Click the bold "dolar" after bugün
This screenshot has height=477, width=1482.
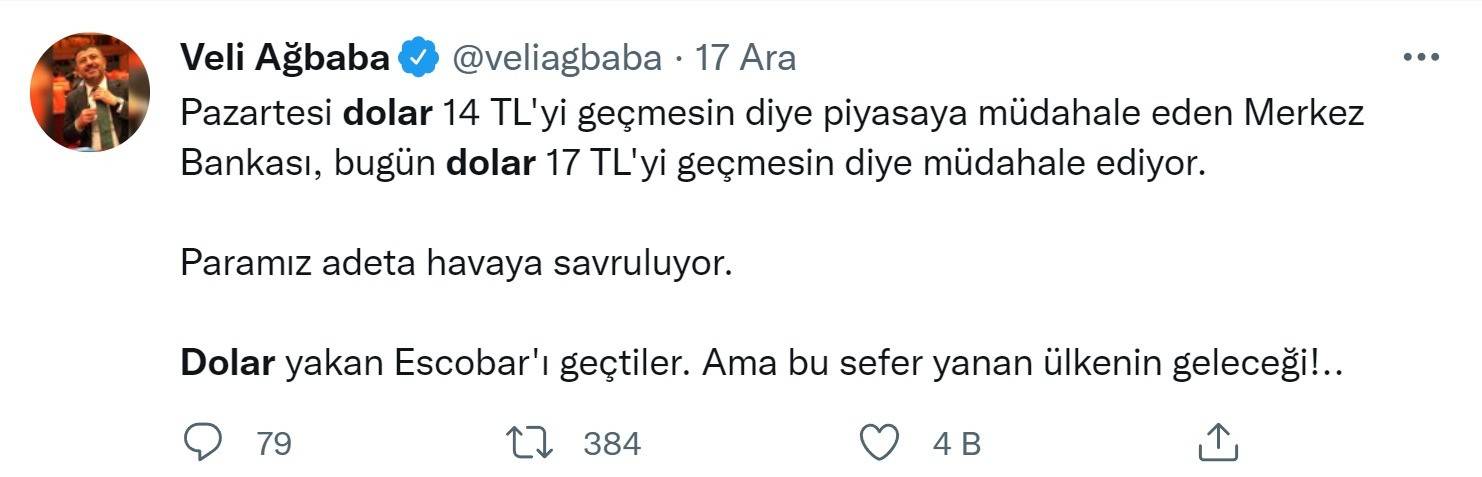pyautogui.click(x=489, y=163)
